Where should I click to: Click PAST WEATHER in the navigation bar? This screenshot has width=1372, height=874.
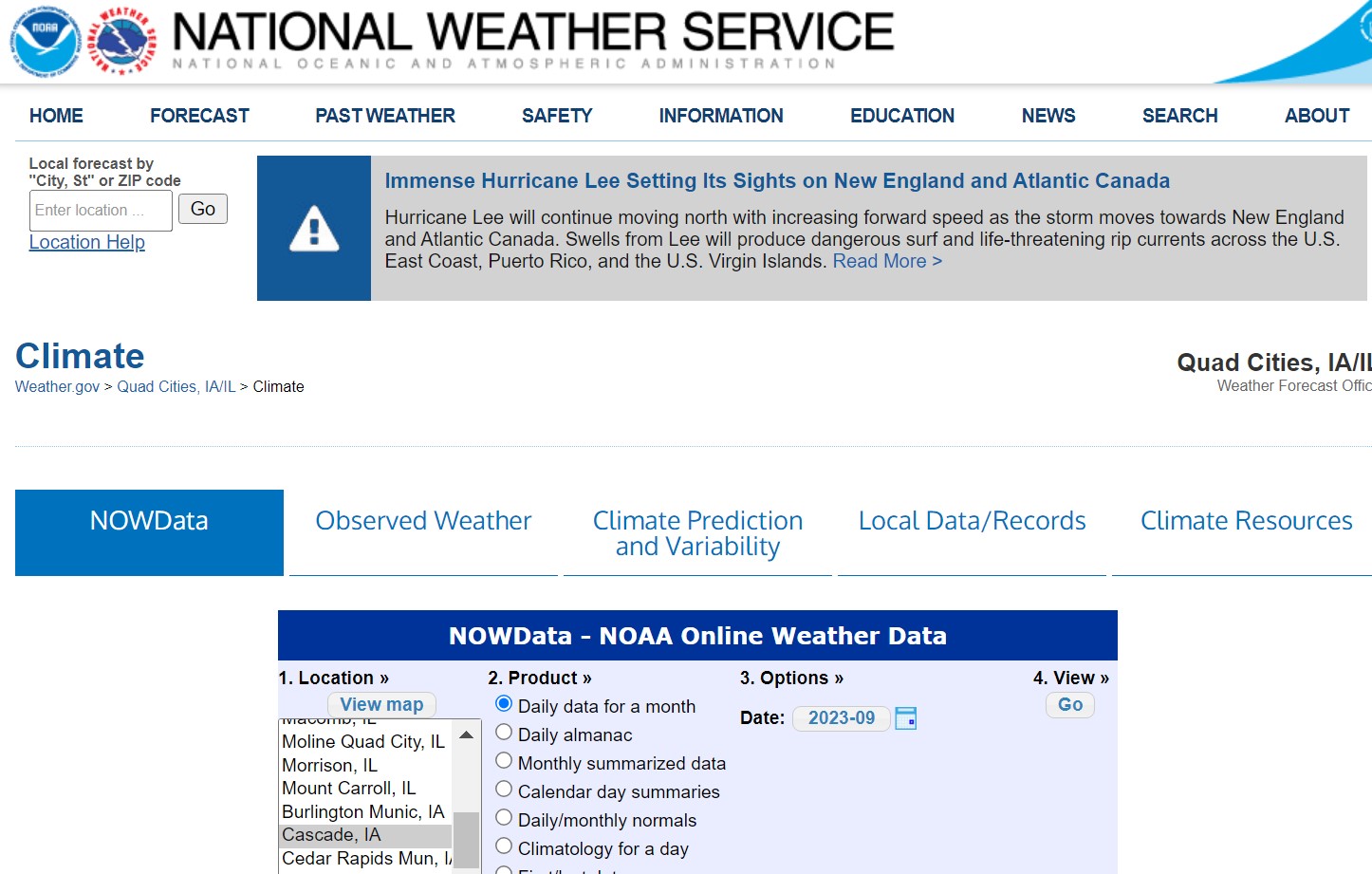point(384,115)
